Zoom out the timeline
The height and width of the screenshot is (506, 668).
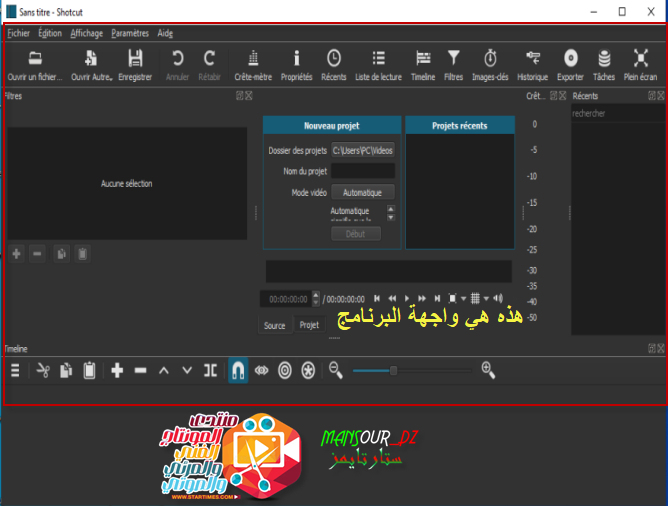[x=336, y=371]
